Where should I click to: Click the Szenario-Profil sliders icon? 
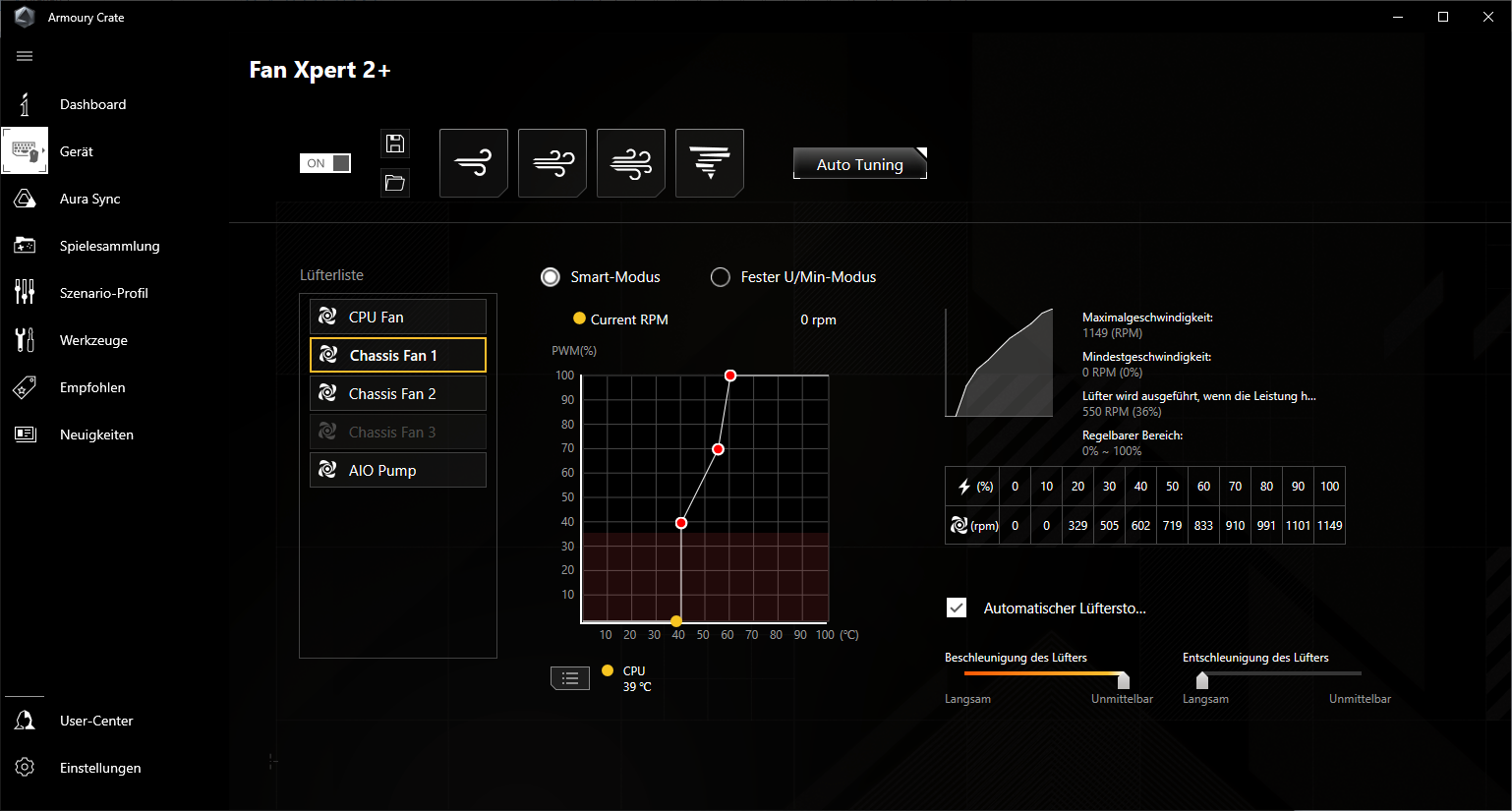[x=25, y=292]
